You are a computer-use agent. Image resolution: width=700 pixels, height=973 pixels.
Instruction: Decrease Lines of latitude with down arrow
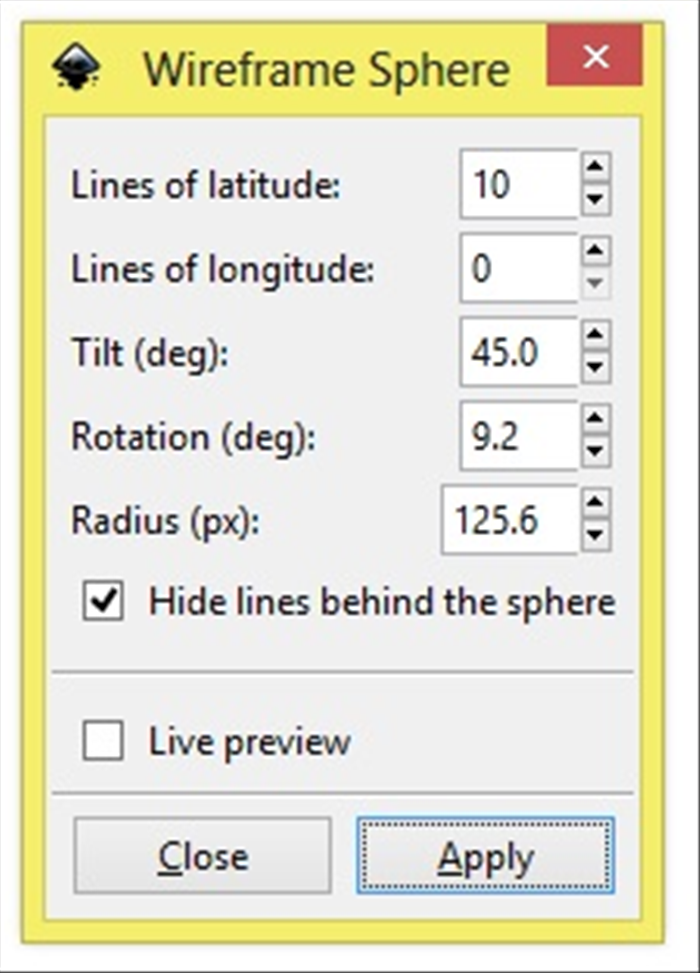tap(596, 199)
